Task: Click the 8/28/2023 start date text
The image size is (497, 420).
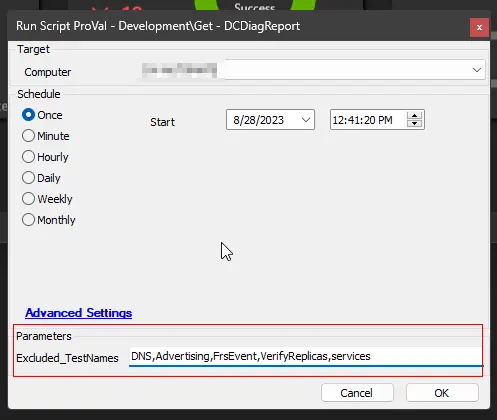Action: tap(258, 120)
